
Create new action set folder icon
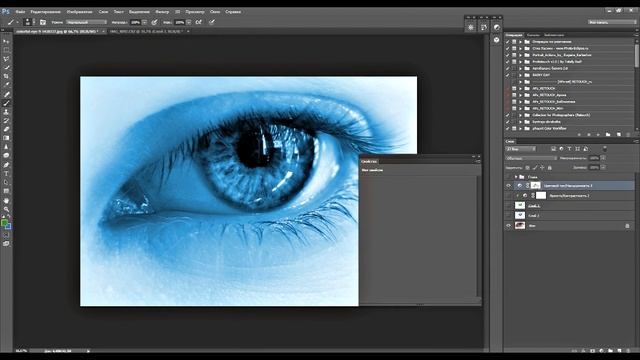click(608, 134)
